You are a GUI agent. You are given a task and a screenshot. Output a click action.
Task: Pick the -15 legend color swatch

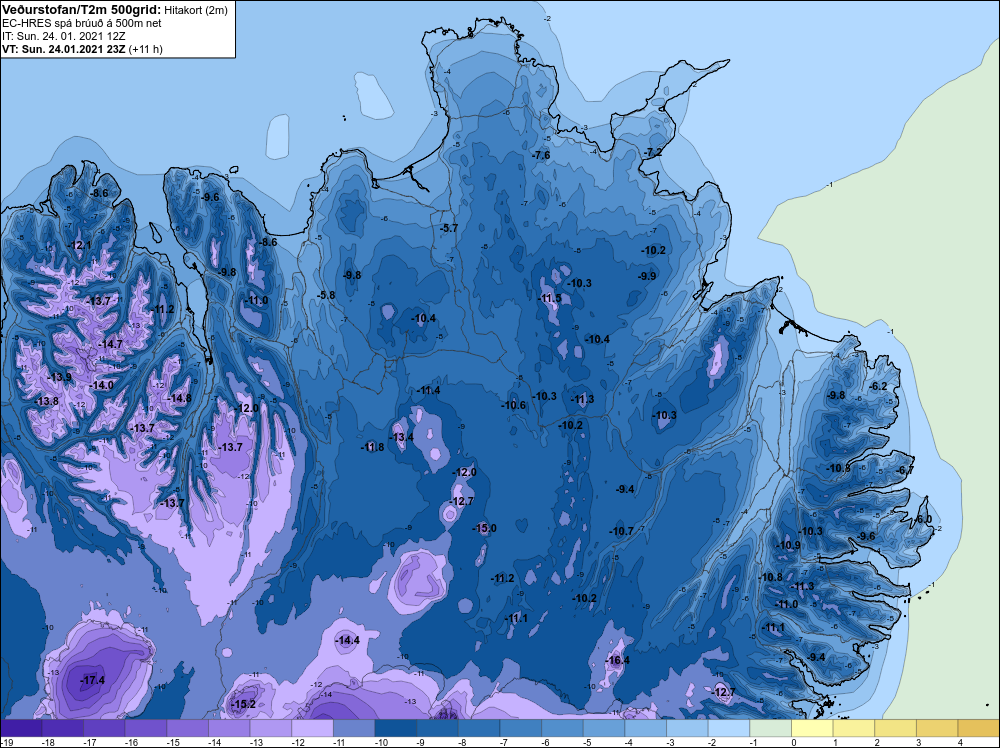tap(188, 728)
